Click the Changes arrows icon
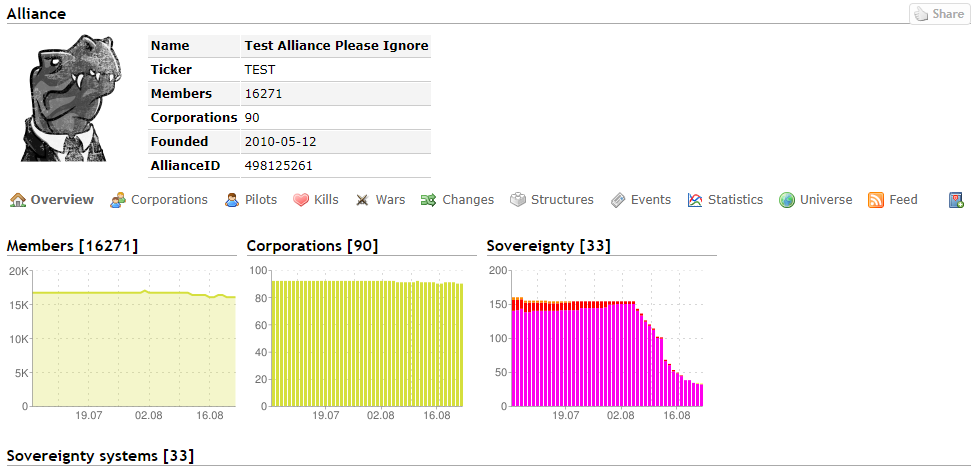The image size is (977, 472). (428, 200)
